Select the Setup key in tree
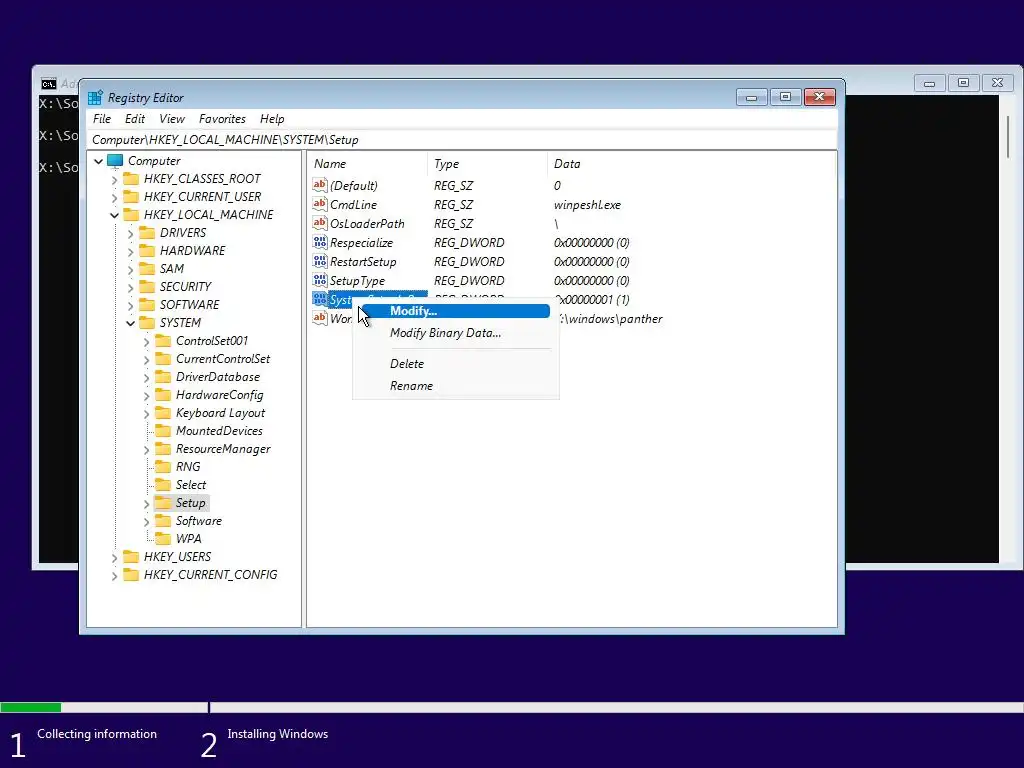 pyautogui.click(x=190, y=503)
